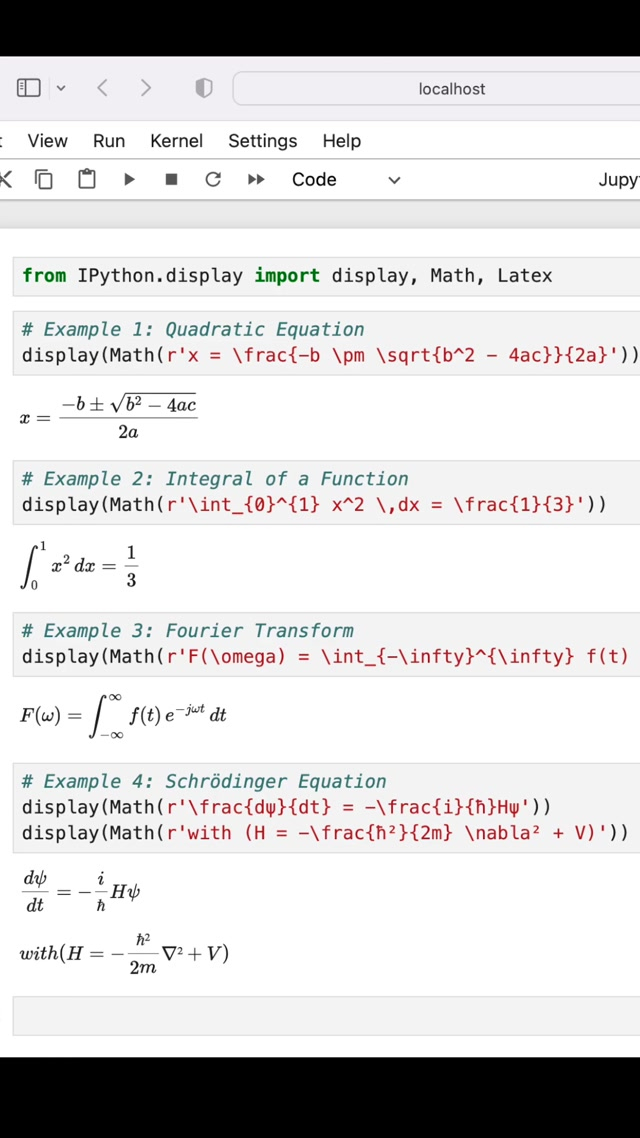Click the browser forward arrow
Image resolution: width=640 pixels, height=1138 pixels.
click(x=146, y=88)
